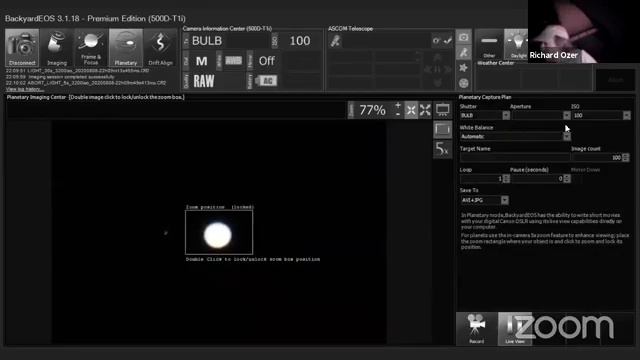Click the round globe icon in the side strip

coord(464,83)
